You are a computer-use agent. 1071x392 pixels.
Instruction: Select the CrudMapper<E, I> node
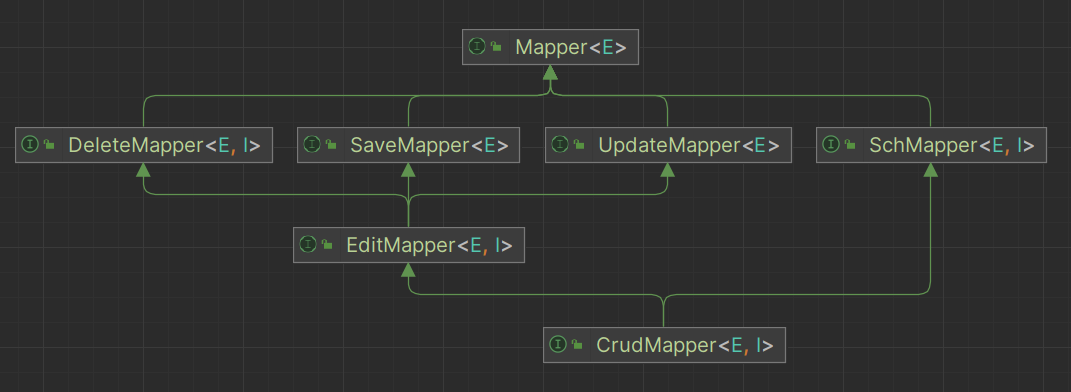664,345
